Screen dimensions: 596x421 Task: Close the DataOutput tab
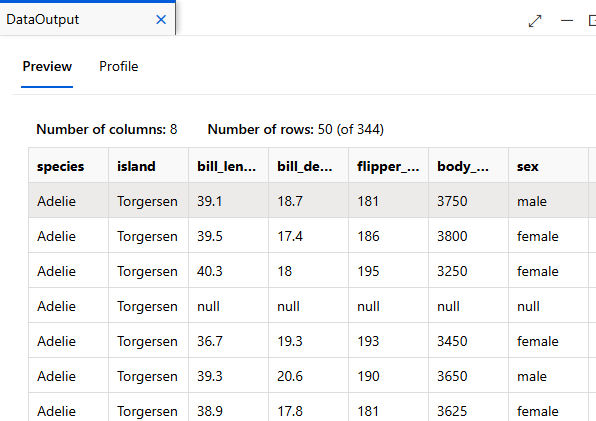(x=161, y=19)
